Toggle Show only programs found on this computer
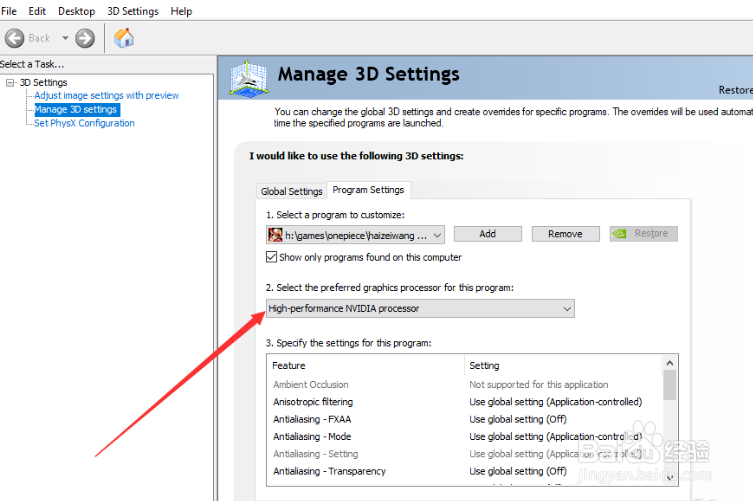The image size is (753, 501). (x=271, y=257)
